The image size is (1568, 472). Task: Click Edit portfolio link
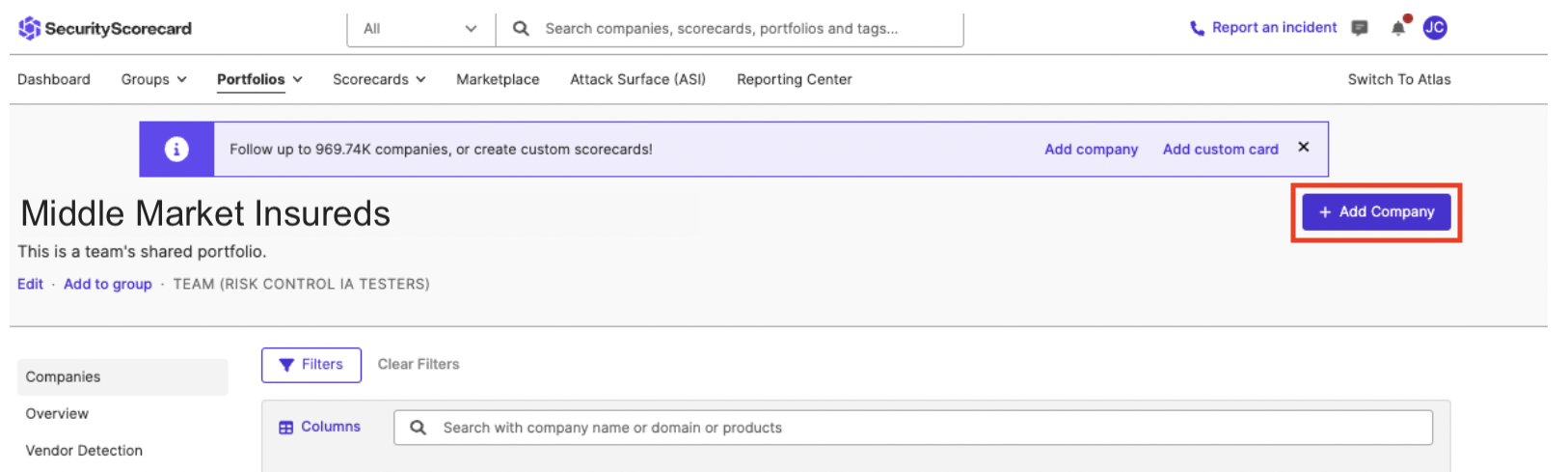(30, 284)
